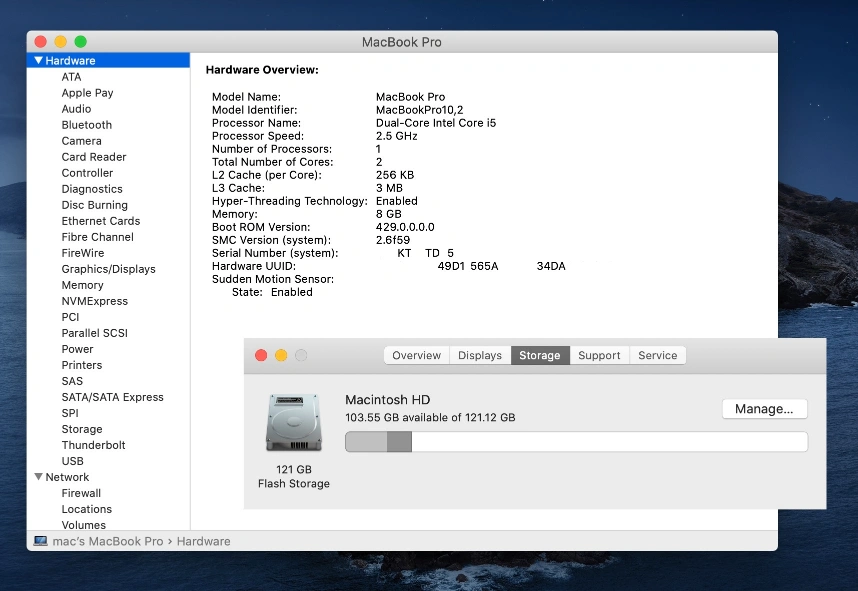Click the Dual-Core Intel Core i5 value
This screenshot has width=858, height=591.
(436, 123)
